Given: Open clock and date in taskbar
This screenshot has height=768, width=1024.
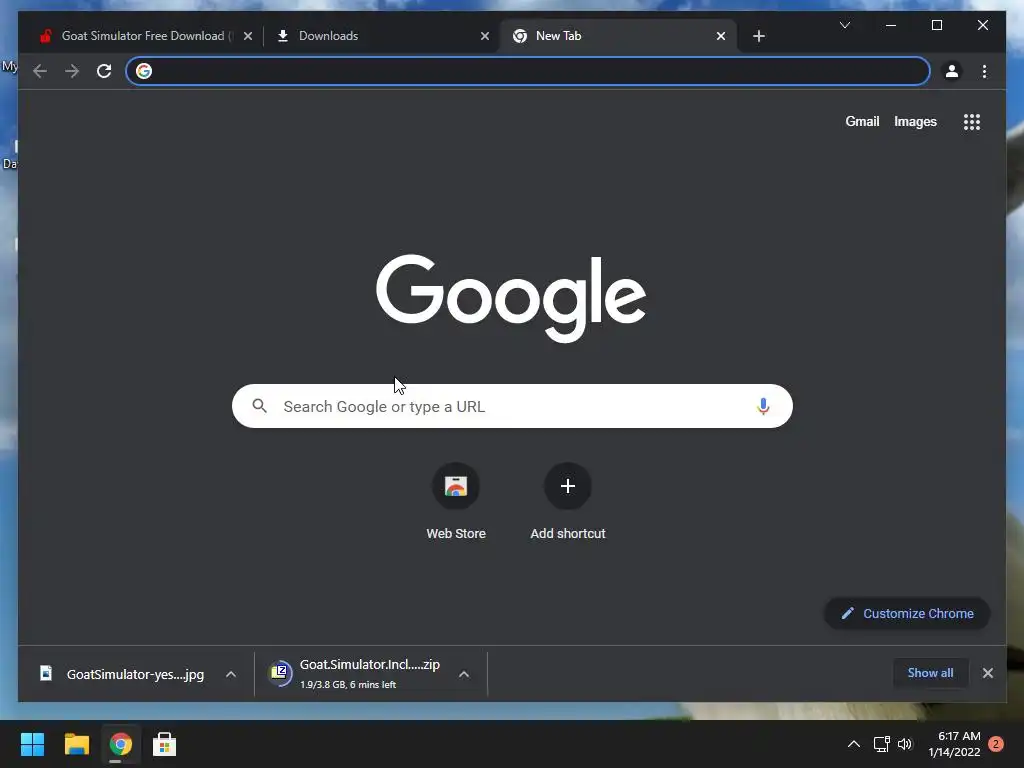Looking at the screenshot, I should pos(954,744).
